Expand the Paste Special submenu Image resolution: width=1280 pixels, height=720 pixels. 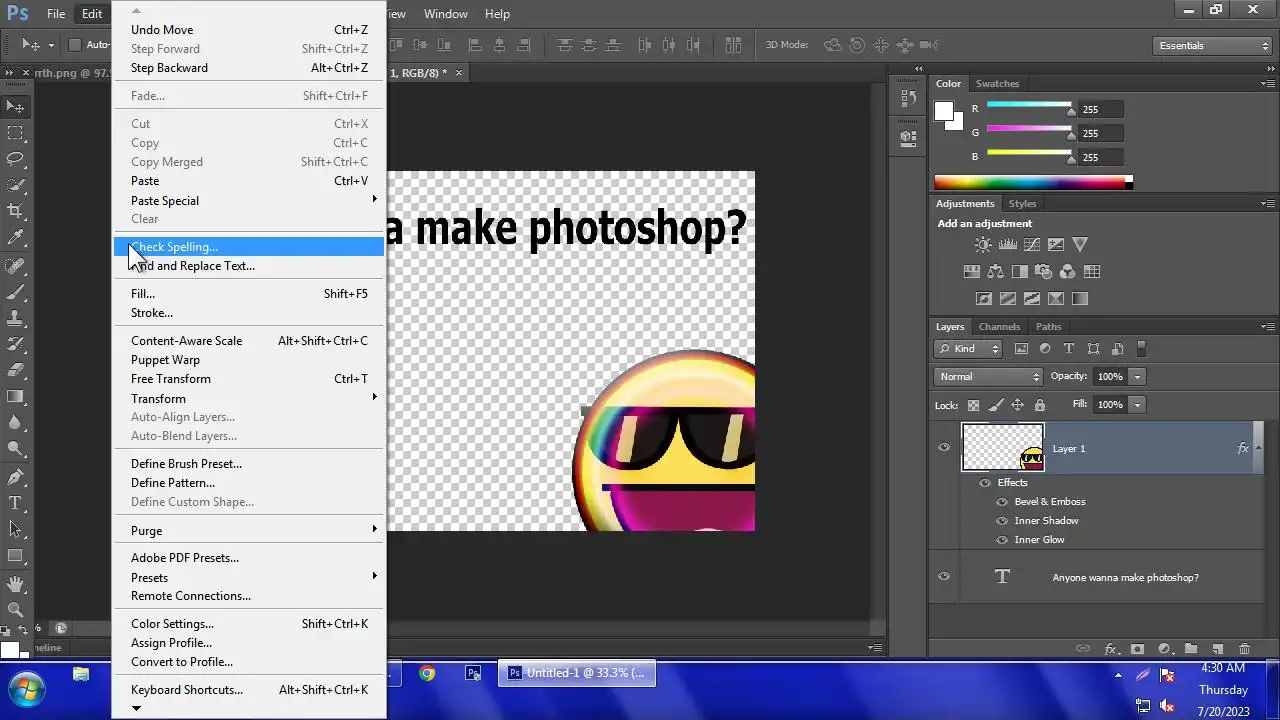click(x=249, y=201)
